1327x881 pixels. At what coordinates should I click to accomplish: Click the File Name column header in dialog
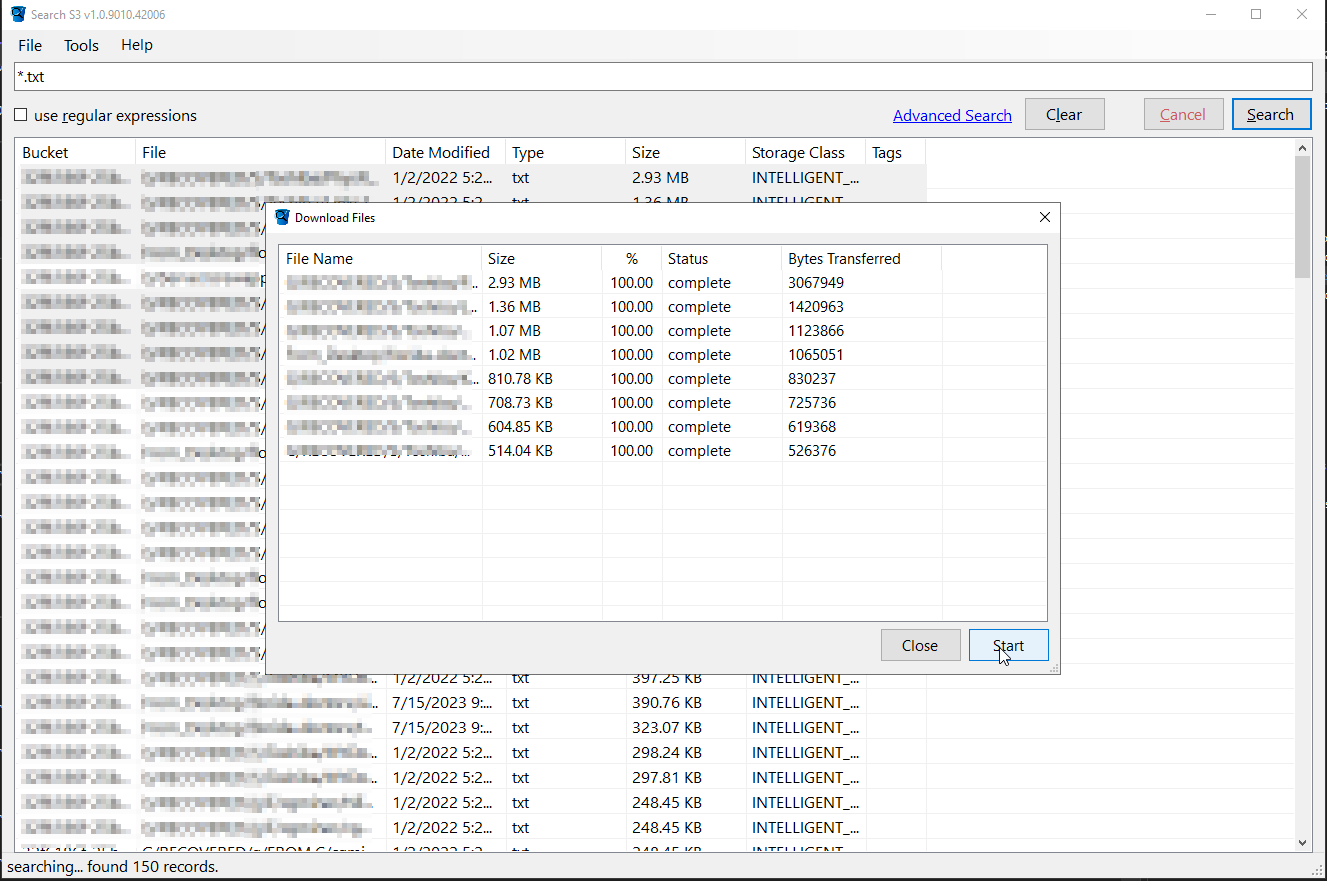(x=380, y=258)
